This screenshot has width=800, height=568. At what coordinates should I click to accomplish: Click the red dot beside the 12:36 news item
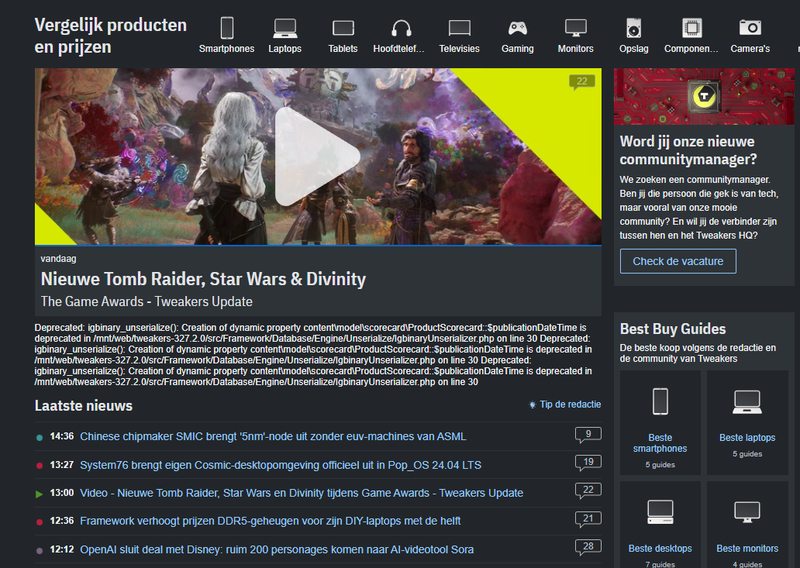tap(39, 522)
